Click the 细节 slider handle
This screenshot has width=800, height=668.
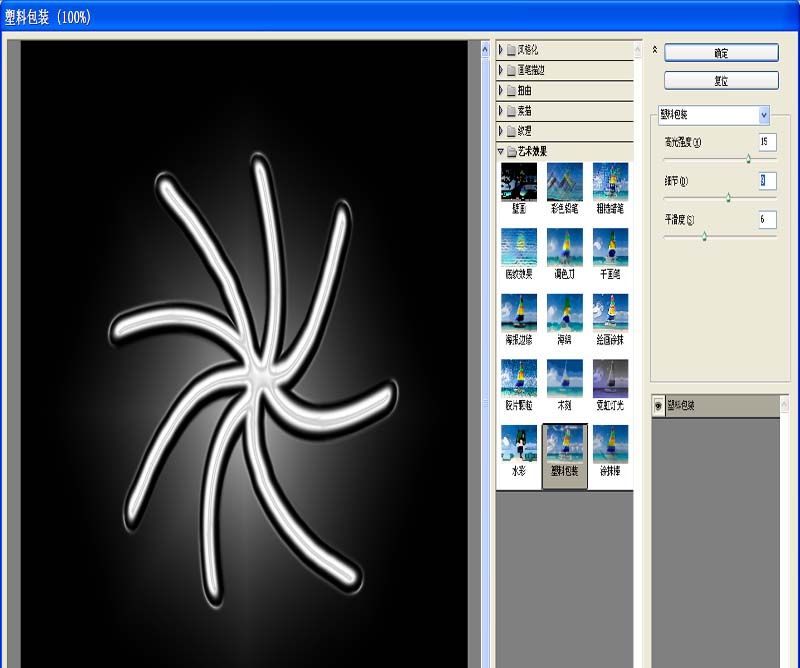tap(728, 197)
